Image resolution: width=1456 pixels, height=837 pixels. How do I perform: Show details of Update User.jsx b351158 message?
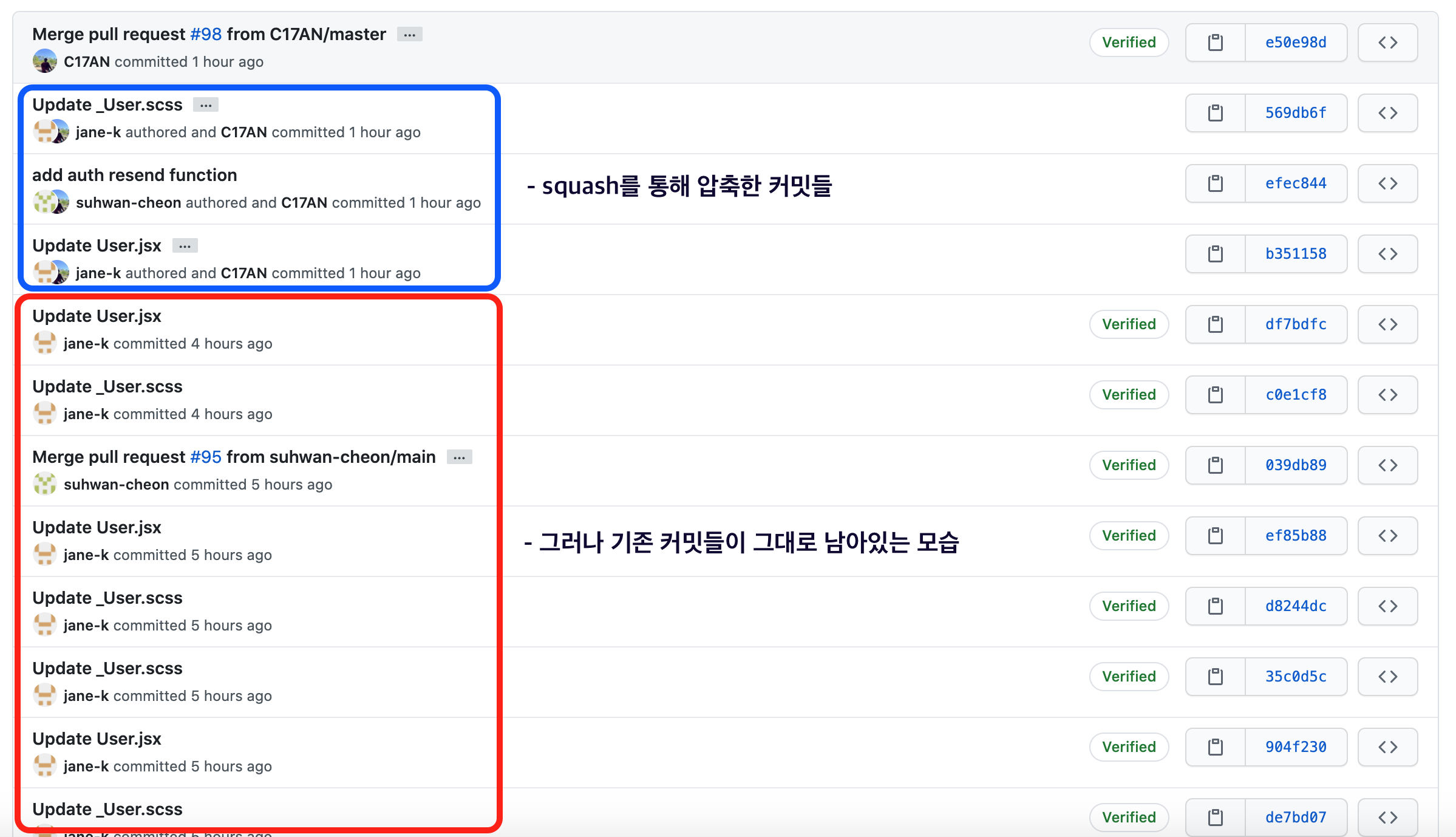coord(185,246)
